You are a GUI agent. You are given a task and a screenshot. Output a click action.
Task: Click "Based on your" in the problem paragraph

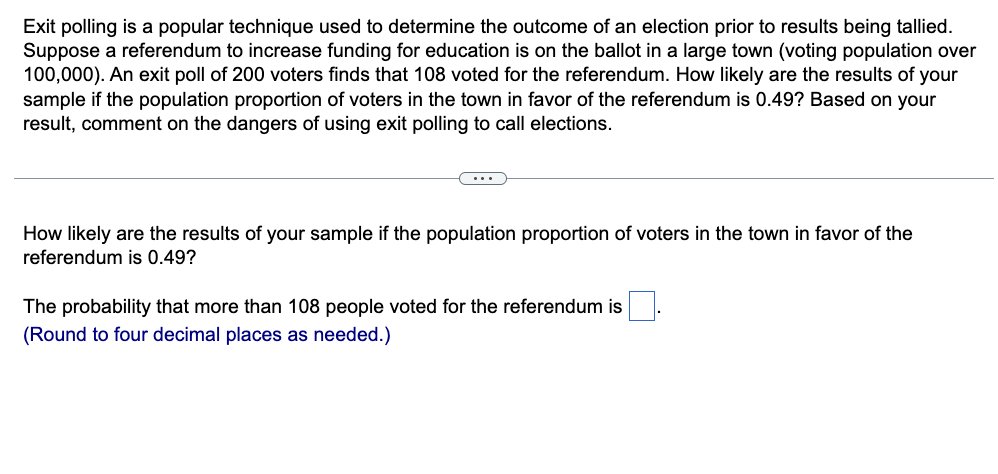[875, 99]
